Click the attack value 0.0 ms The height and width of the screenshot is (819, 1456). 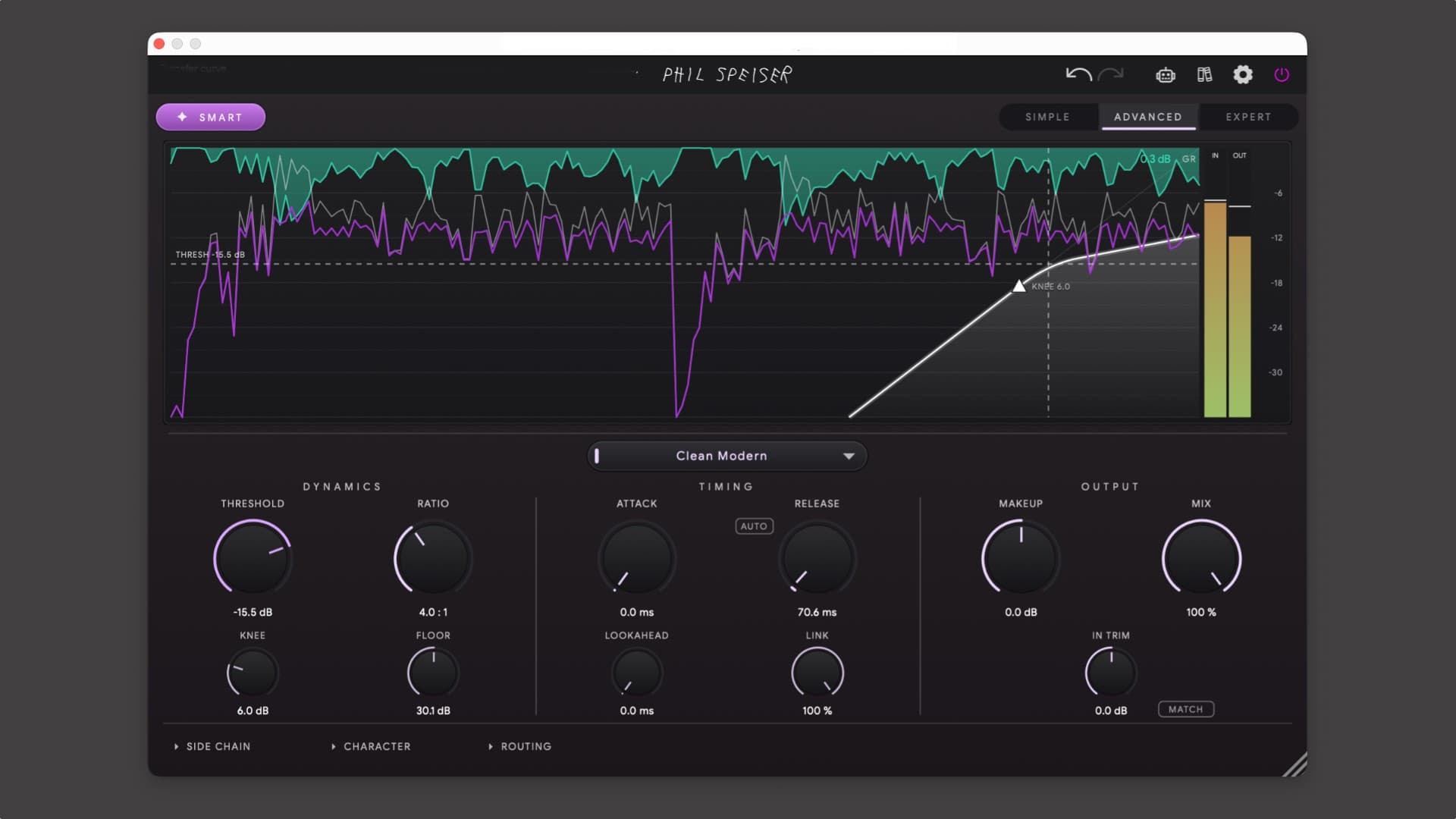[637, 612]
